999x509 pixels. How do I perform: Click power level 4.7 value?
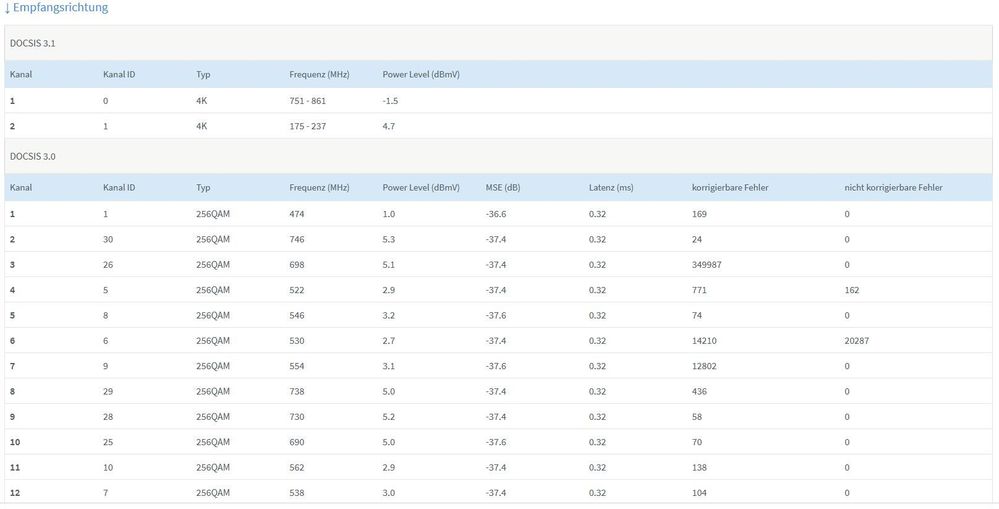(389, 126)
